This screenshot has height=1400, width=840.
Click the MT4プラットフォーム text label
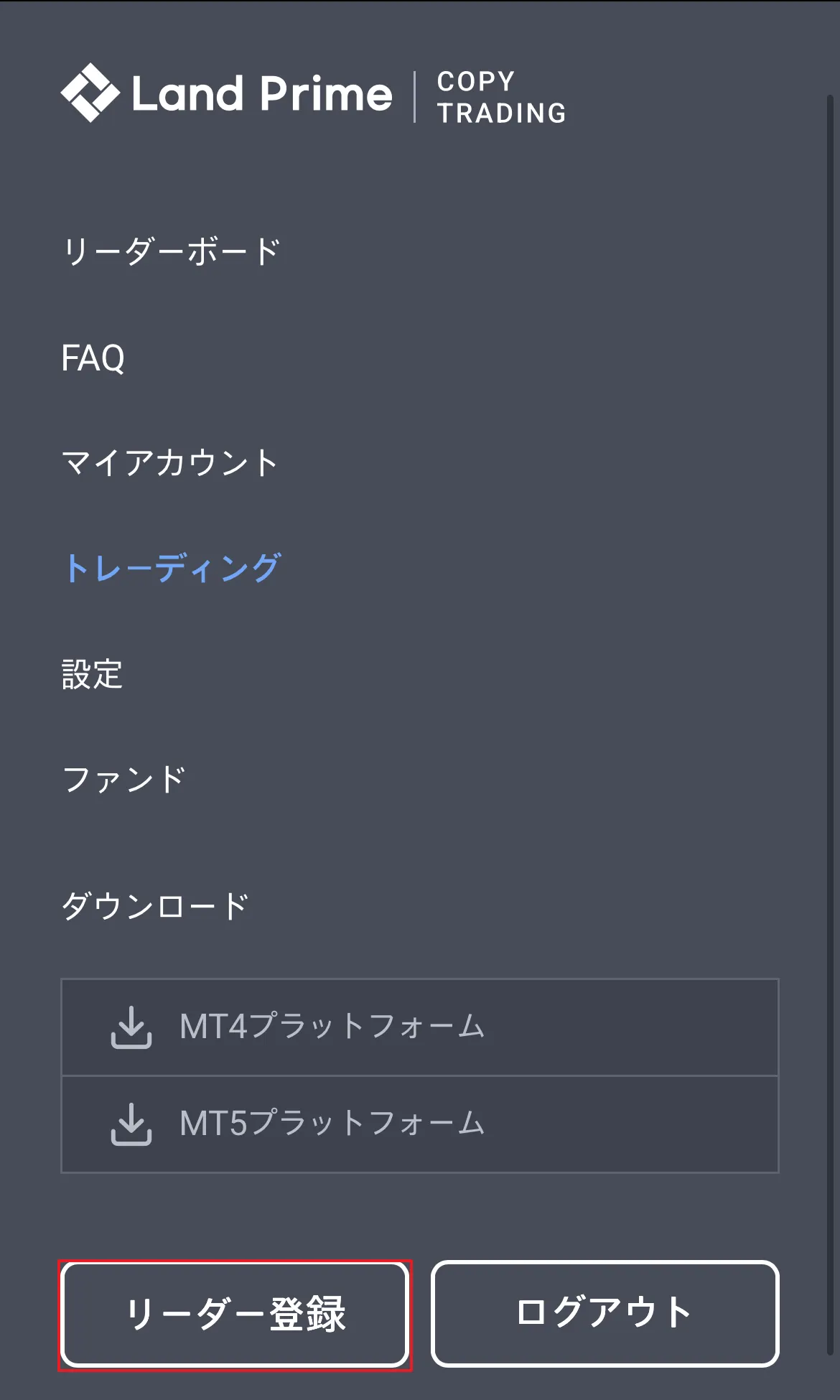tap(332, 1027)
